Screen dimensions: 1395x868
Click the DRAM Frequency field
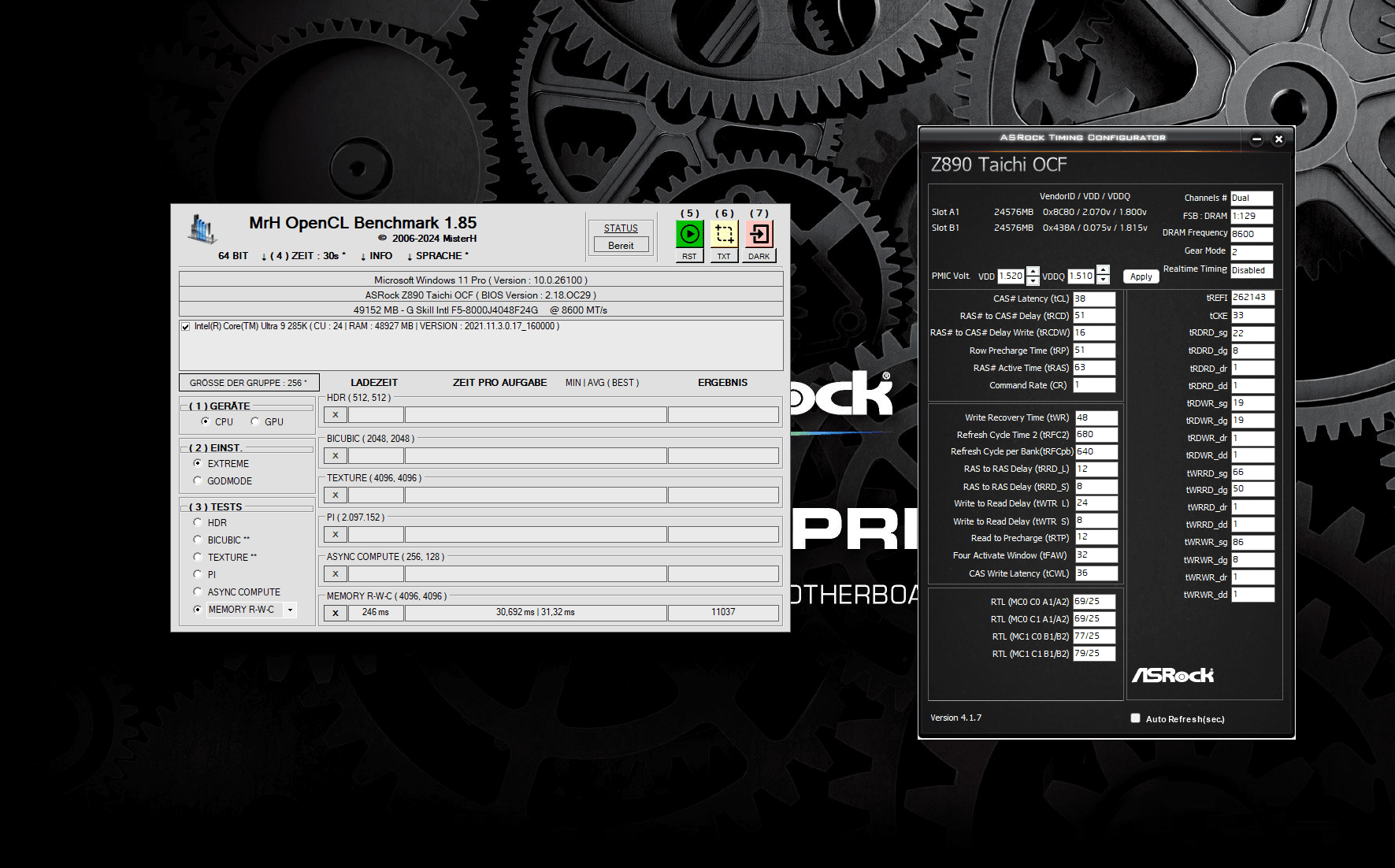click(1252, 234)
